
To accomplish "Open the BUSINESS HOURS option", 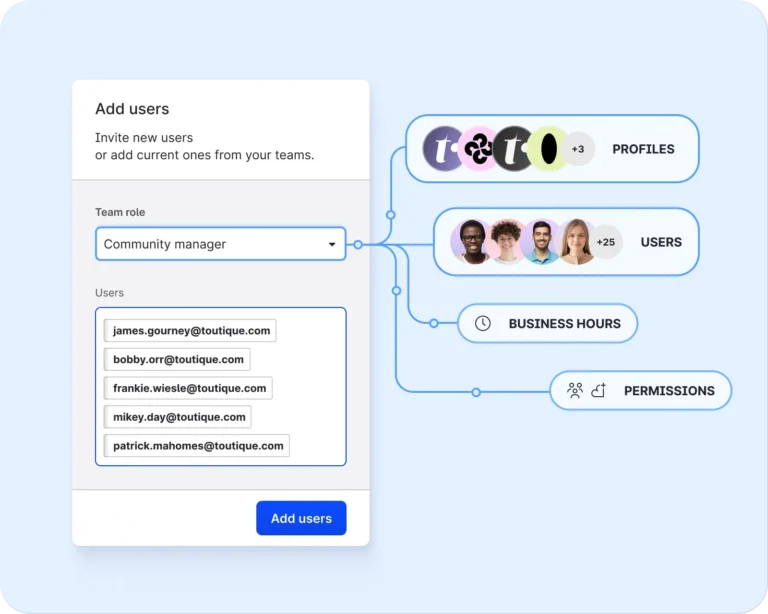I will [x=564, y=323].
